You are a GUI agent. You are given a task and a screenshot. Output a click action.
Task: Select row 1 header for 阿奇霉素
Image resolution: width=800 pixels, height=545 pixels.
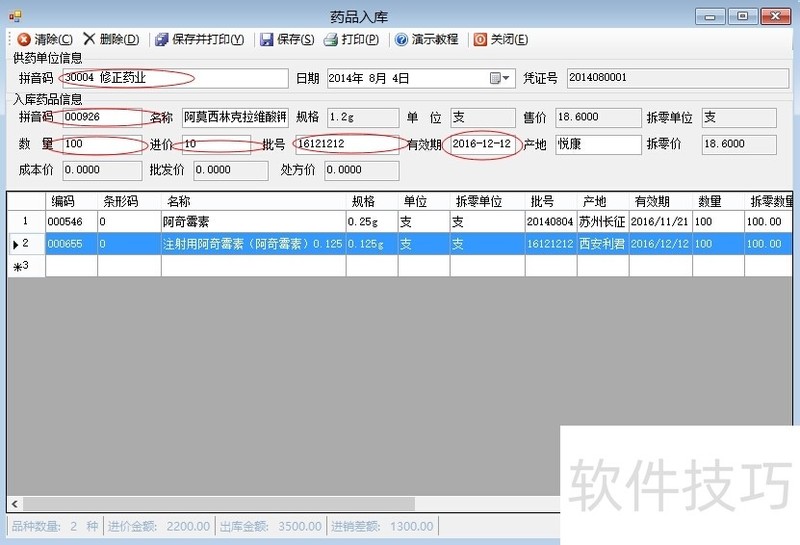[x=26, y=221]
